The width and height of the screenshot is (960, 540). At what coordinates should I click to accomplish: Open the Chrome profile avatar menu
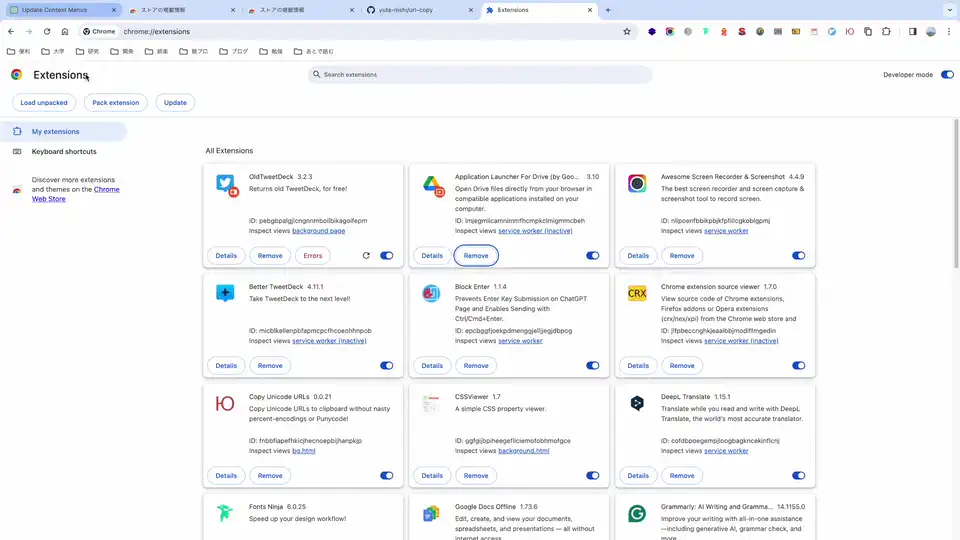tap(931, 32)
